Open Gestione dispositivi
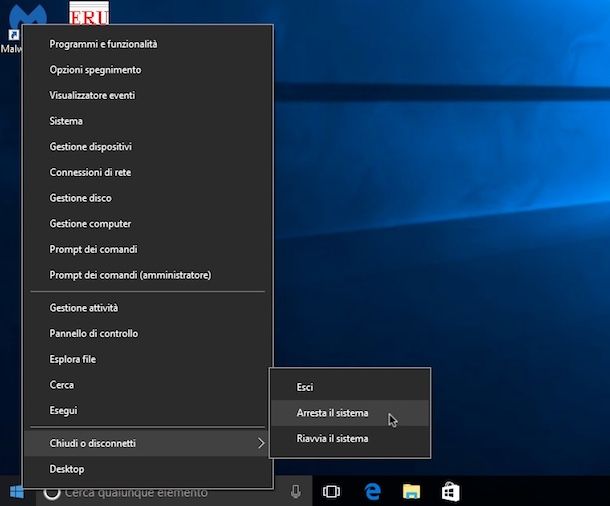Screen dimensions: 610x506 (148, 147)
